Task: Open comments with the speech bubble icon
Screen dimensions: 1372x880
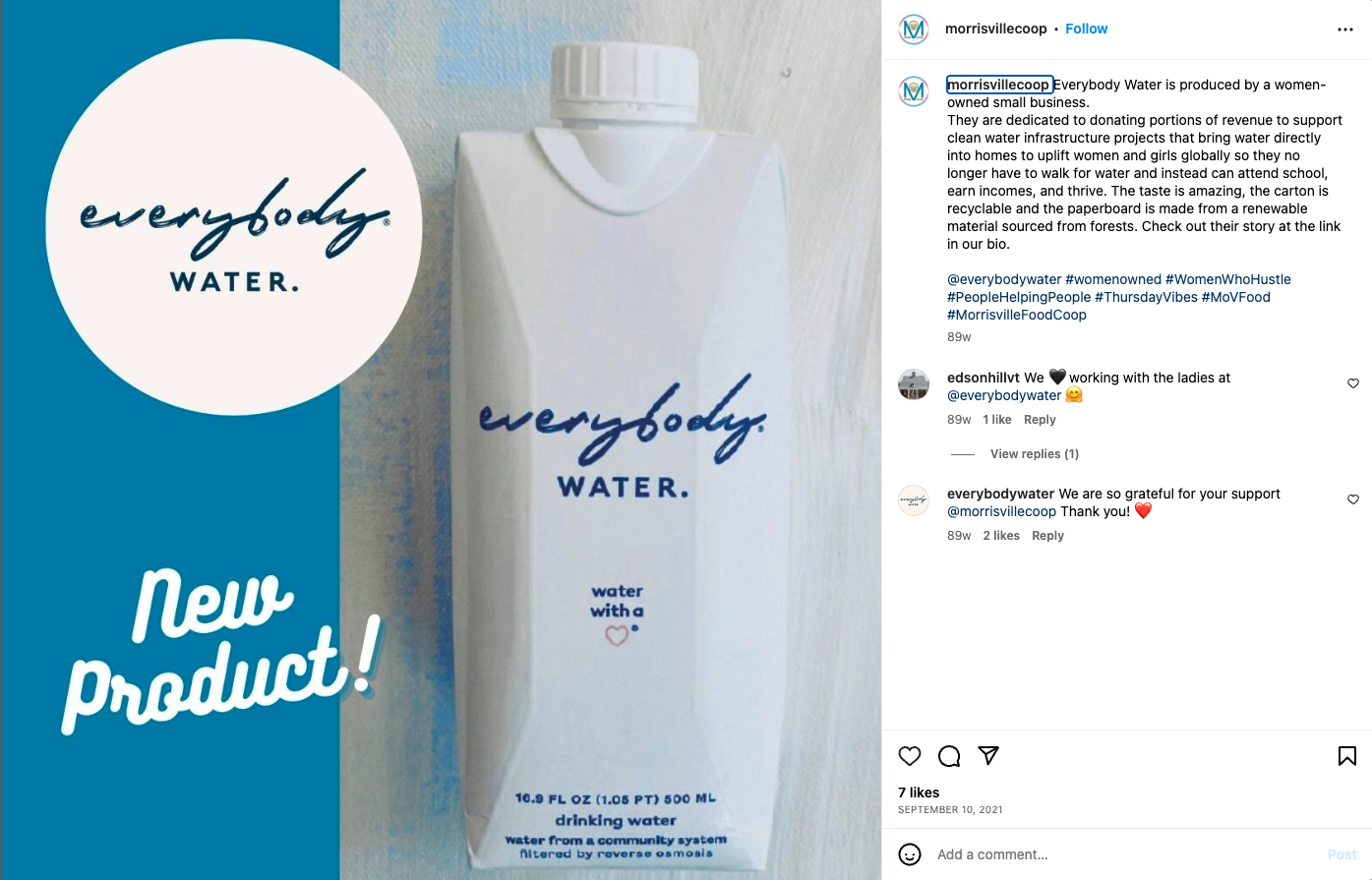Action: coord(949,756)
